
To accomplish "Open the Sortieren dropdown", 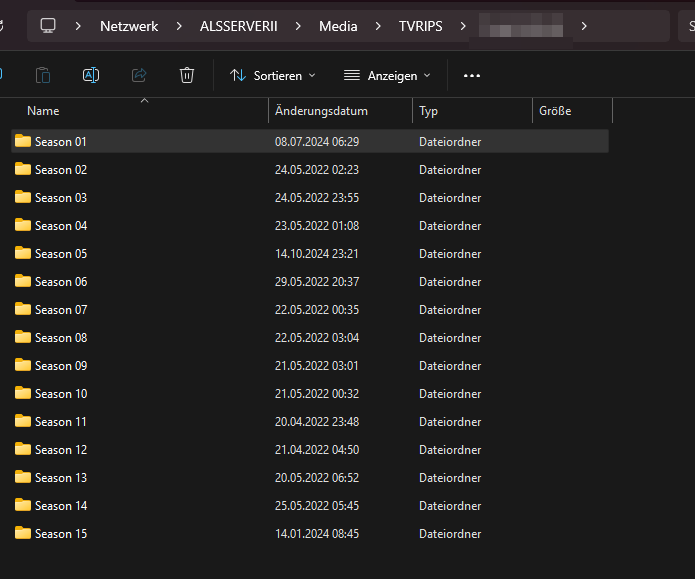I will 273,76.
